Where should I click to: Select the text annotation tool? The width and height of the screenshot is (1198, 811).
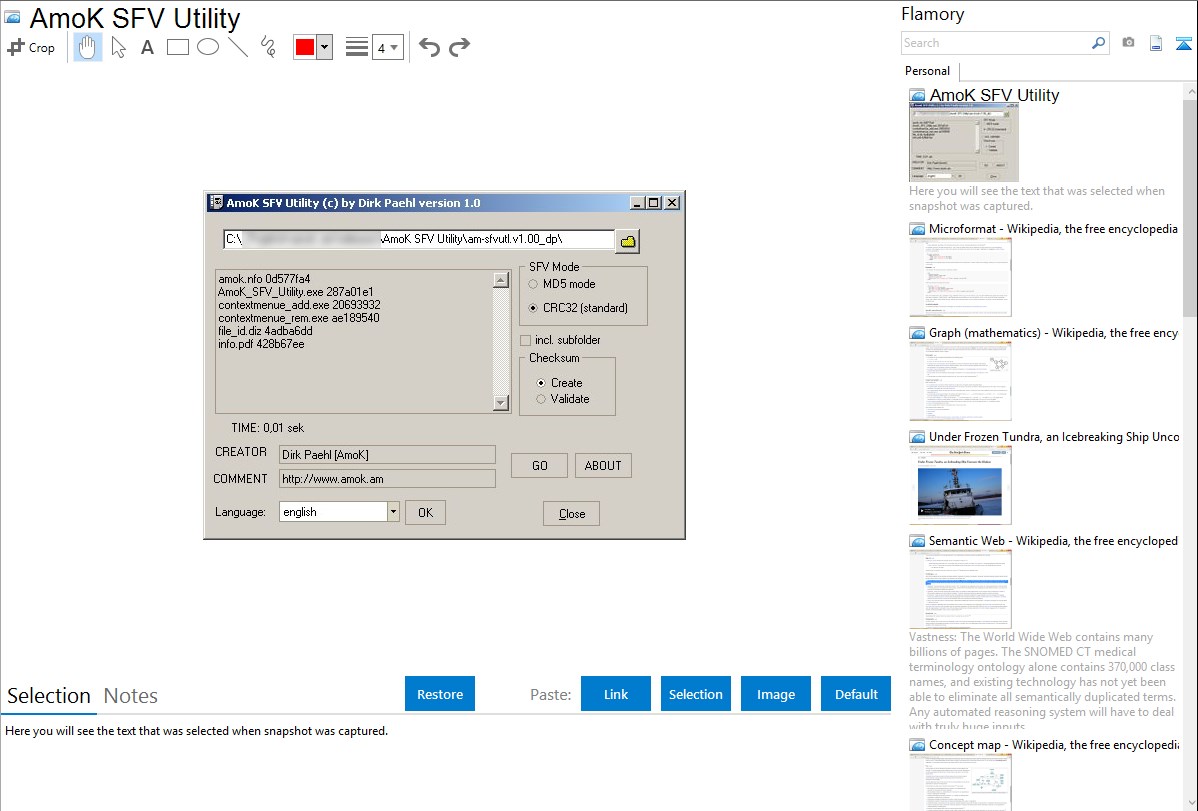147,47
